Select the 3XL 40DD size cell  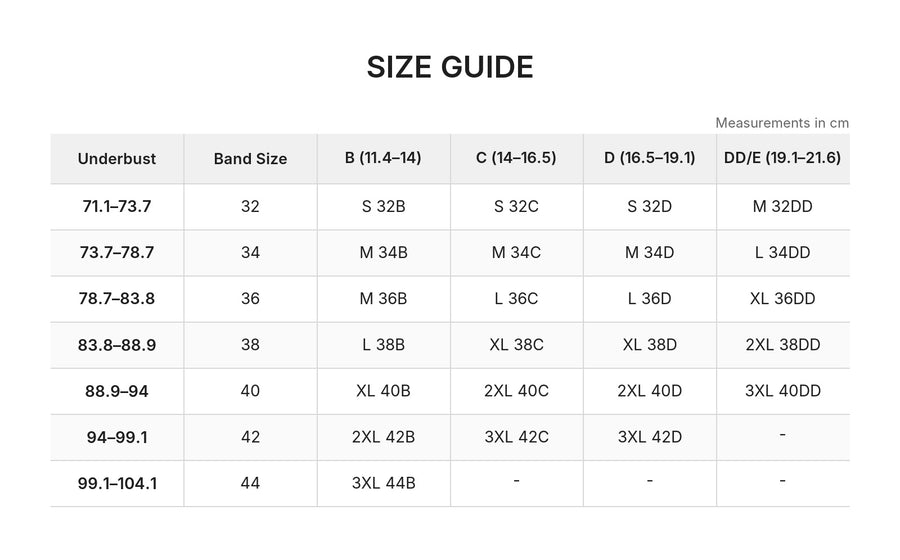783,391
